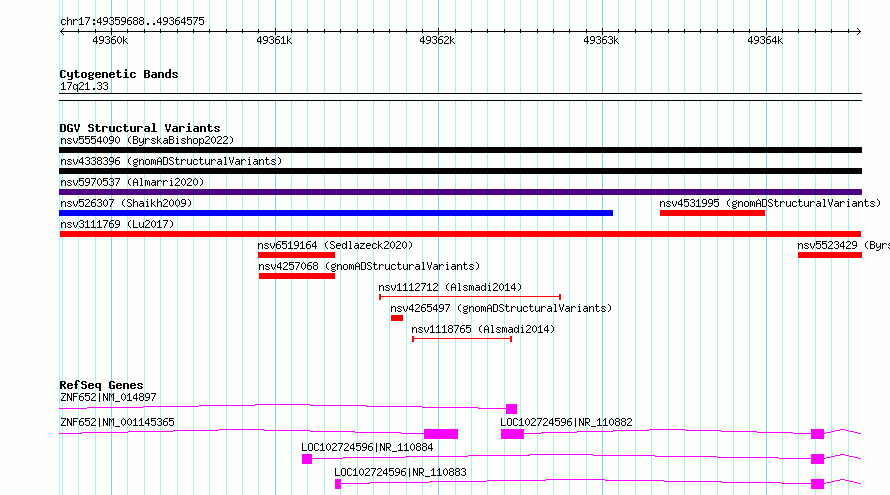Viewport: 890px width, 495px height.
Task: Click the 49360k ruler tick label
Action: (x=110, y=40)
